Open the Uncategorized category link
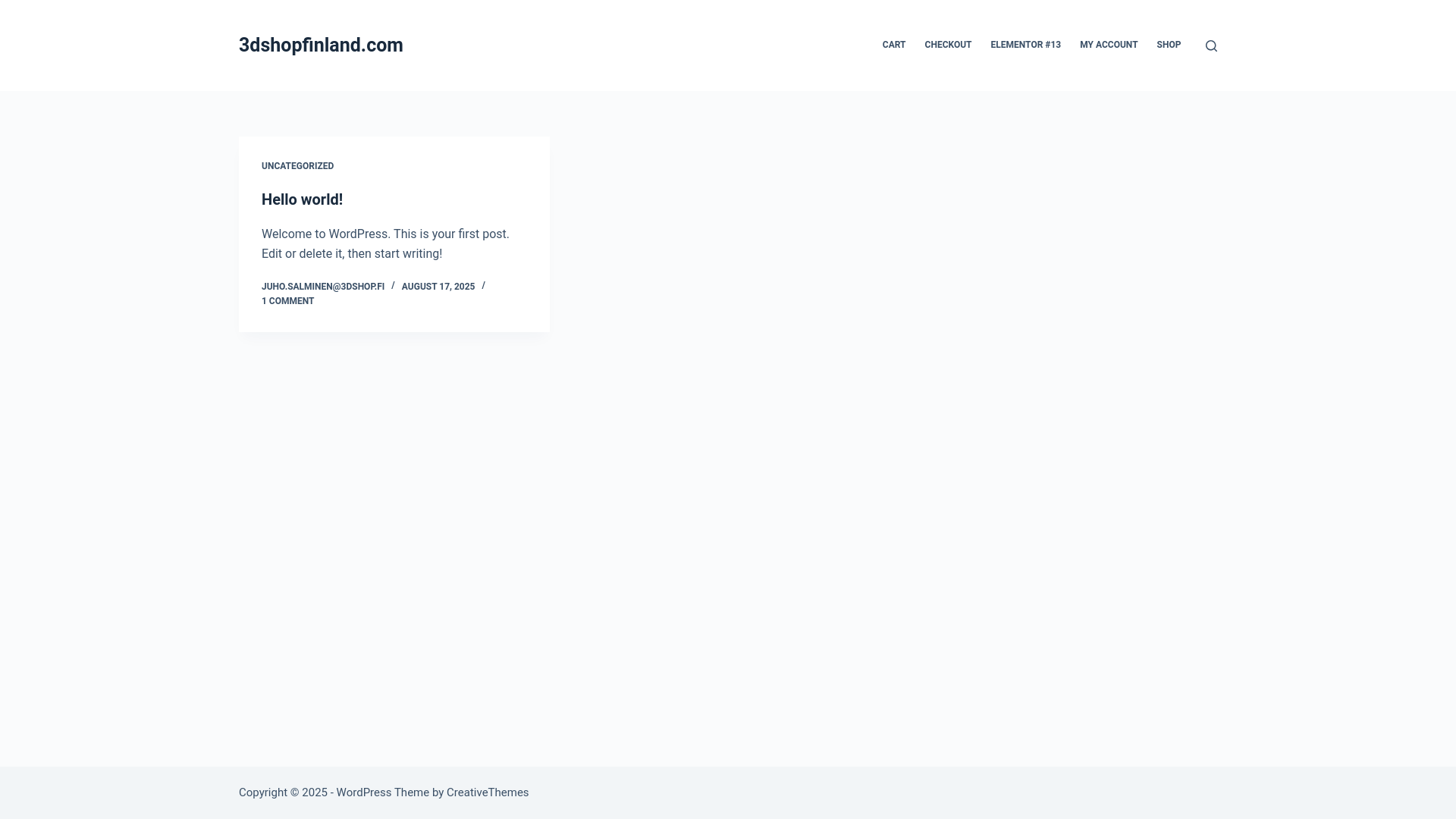The height and width of the screenshot is (819, 1456). point(297,166)
